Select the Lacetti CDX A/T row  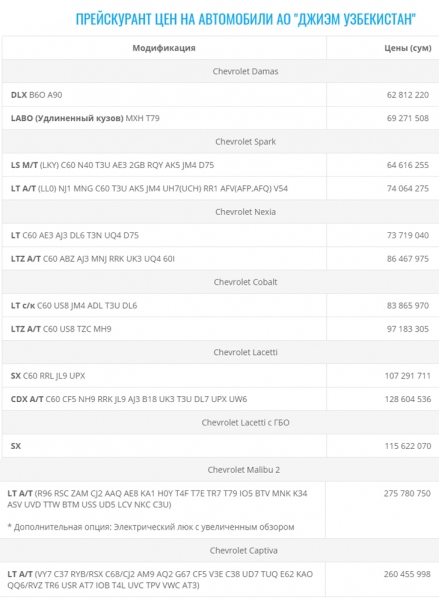tap(165, 399)
